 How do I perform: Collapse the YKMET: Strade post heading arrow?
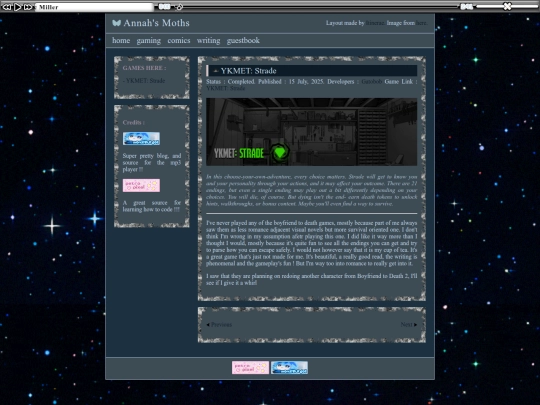[216, 71]
